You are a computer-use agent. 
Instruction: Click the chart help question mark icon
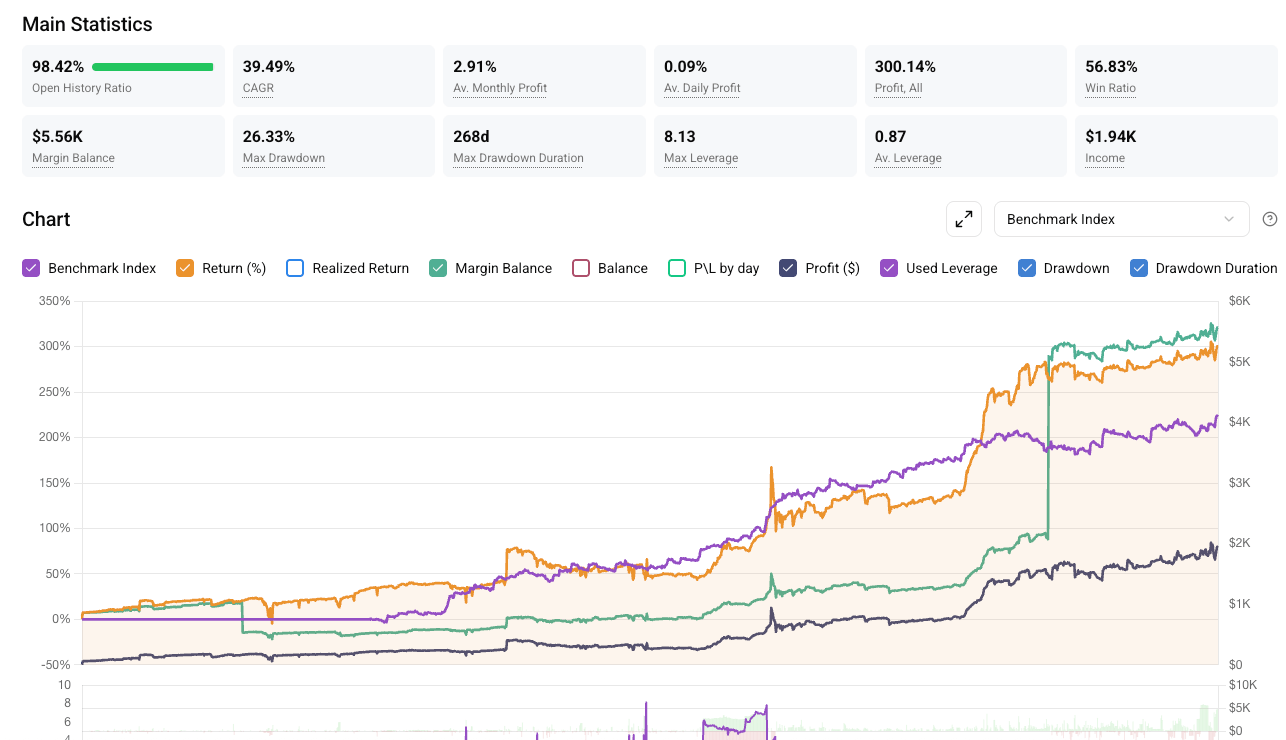[x=1270, y=219]
